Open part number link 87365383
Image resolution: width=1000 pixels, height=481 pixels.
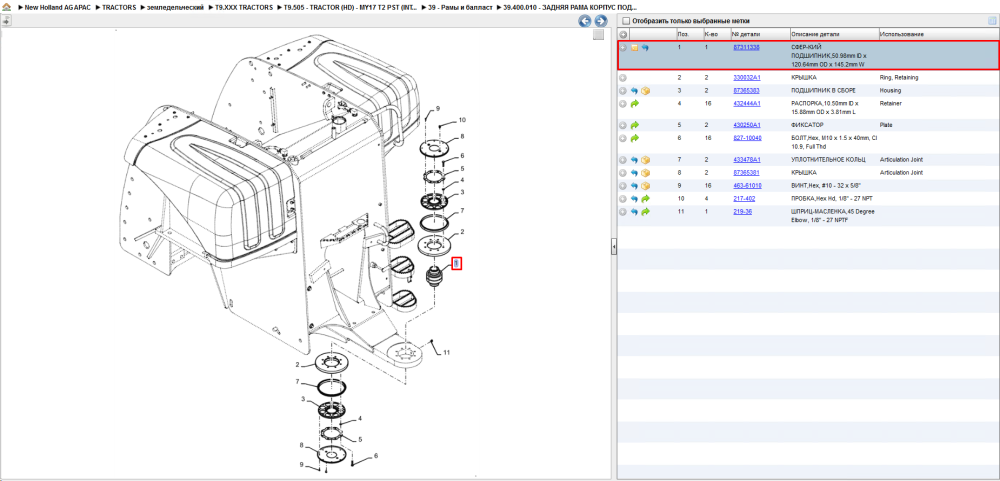point(746,91)
